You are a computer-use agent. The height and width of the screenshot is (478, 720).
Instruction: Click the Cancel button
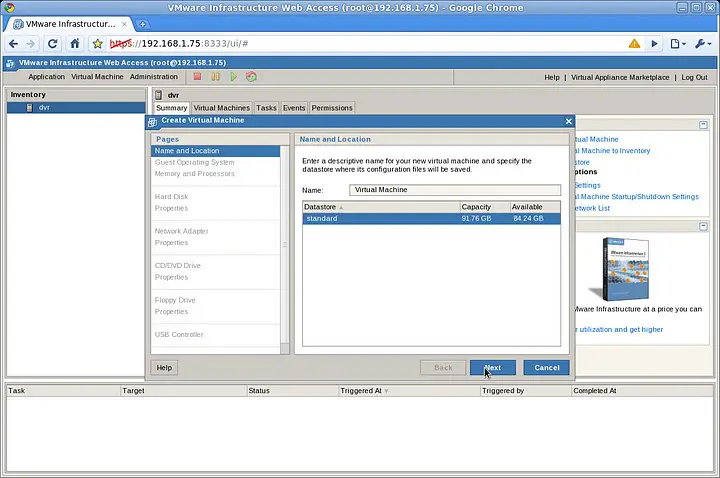pos(546,367)
